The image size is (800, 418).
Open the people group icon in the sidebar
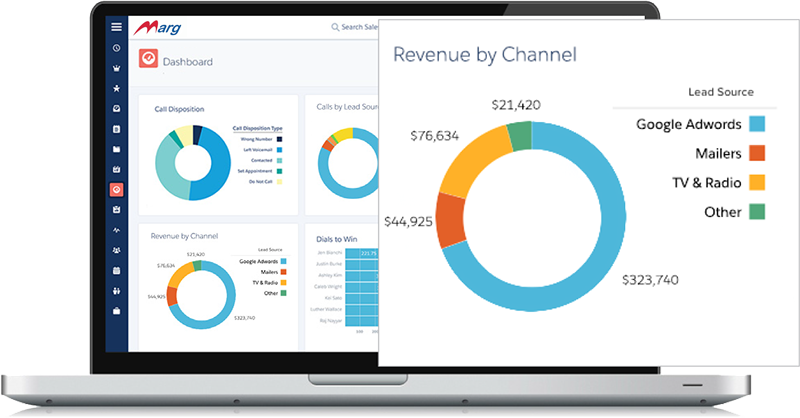[x=117, y=250]
